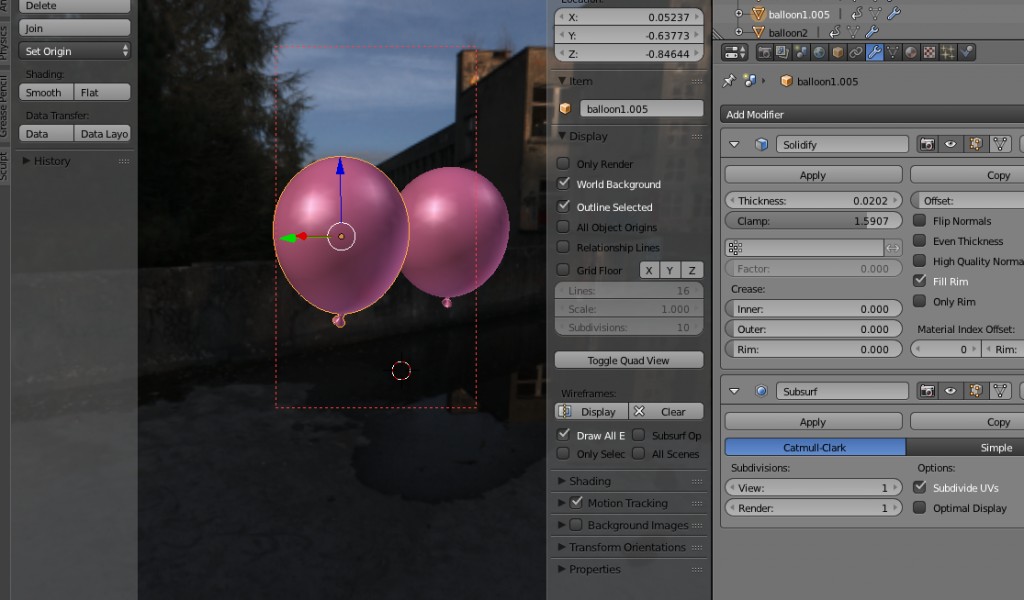Open the Particles properties tab

click(947, 52)
